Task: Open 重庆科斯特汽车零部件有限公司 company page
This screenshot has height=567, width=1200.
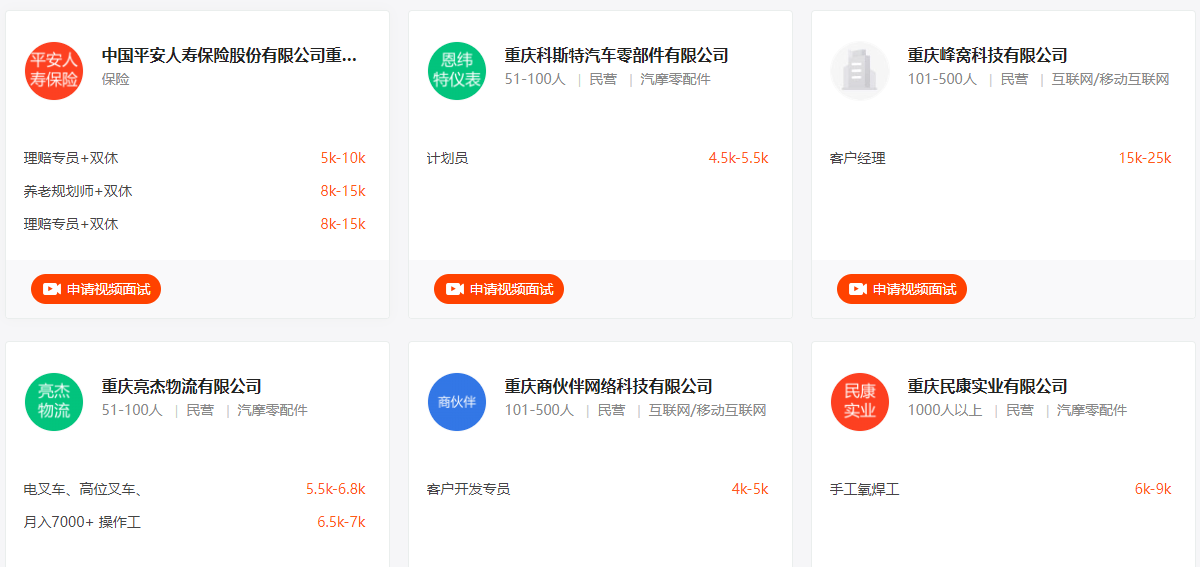Action: (616, 55)
